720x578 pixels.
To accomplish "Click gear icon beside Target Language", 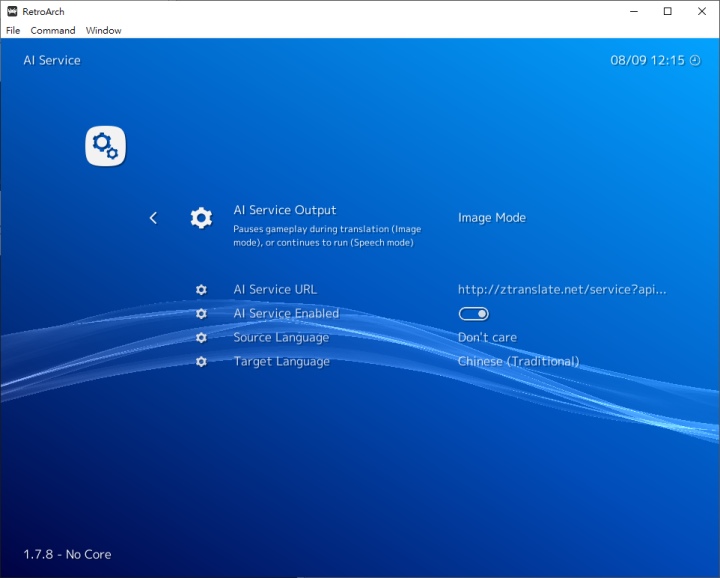I will pos(201,362).
